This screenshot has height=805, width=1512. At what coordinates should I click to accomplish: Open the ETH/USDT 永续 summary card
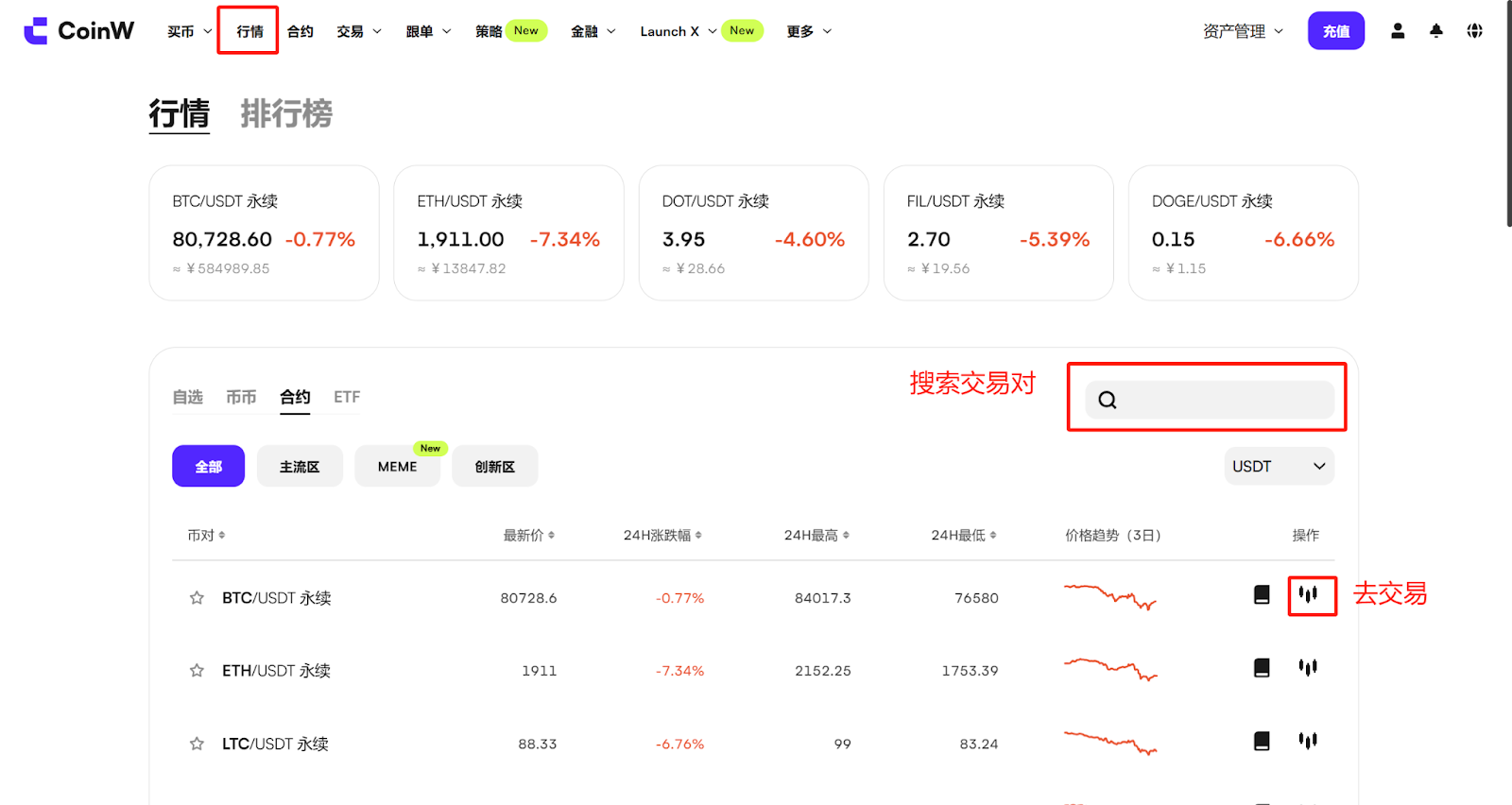pyautogui.click(x=508, y=233)
